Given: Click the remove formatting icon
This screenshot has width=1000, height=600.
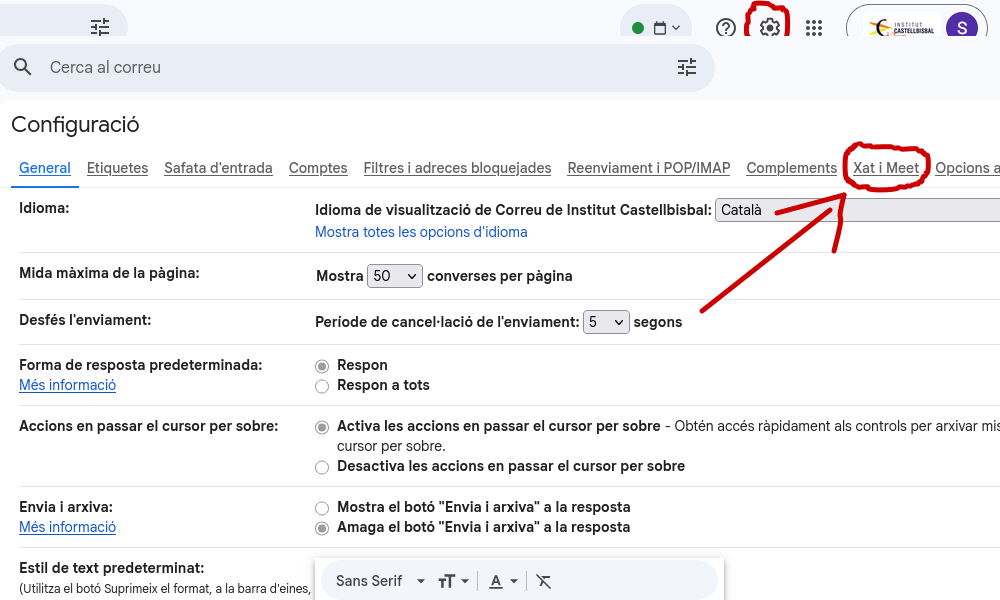Looking at the screenshot, I should coord(544,581).
